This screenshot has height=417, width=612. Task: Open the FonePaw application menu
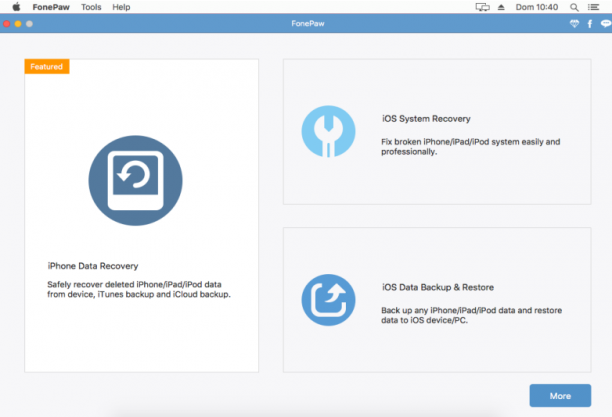[x=51, y=7]
